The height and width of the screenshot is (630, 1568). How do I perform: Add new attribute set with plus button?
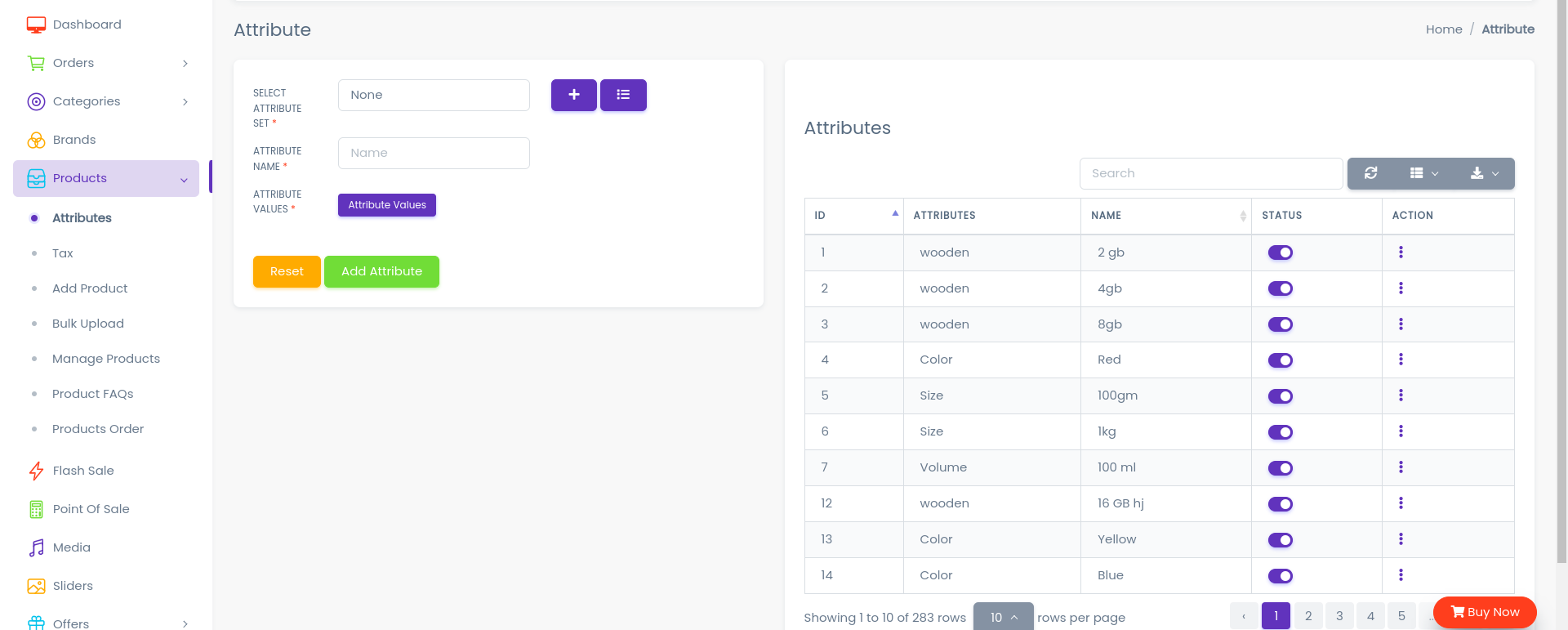point(574,95)
